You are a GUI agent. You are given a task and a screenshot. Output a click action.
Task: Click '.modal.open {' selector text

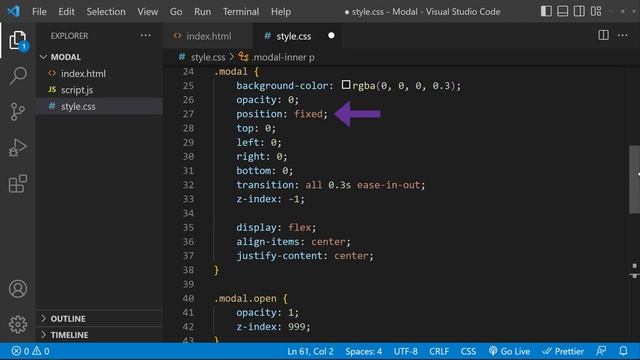pyautogui.click(x=251, y=298)
